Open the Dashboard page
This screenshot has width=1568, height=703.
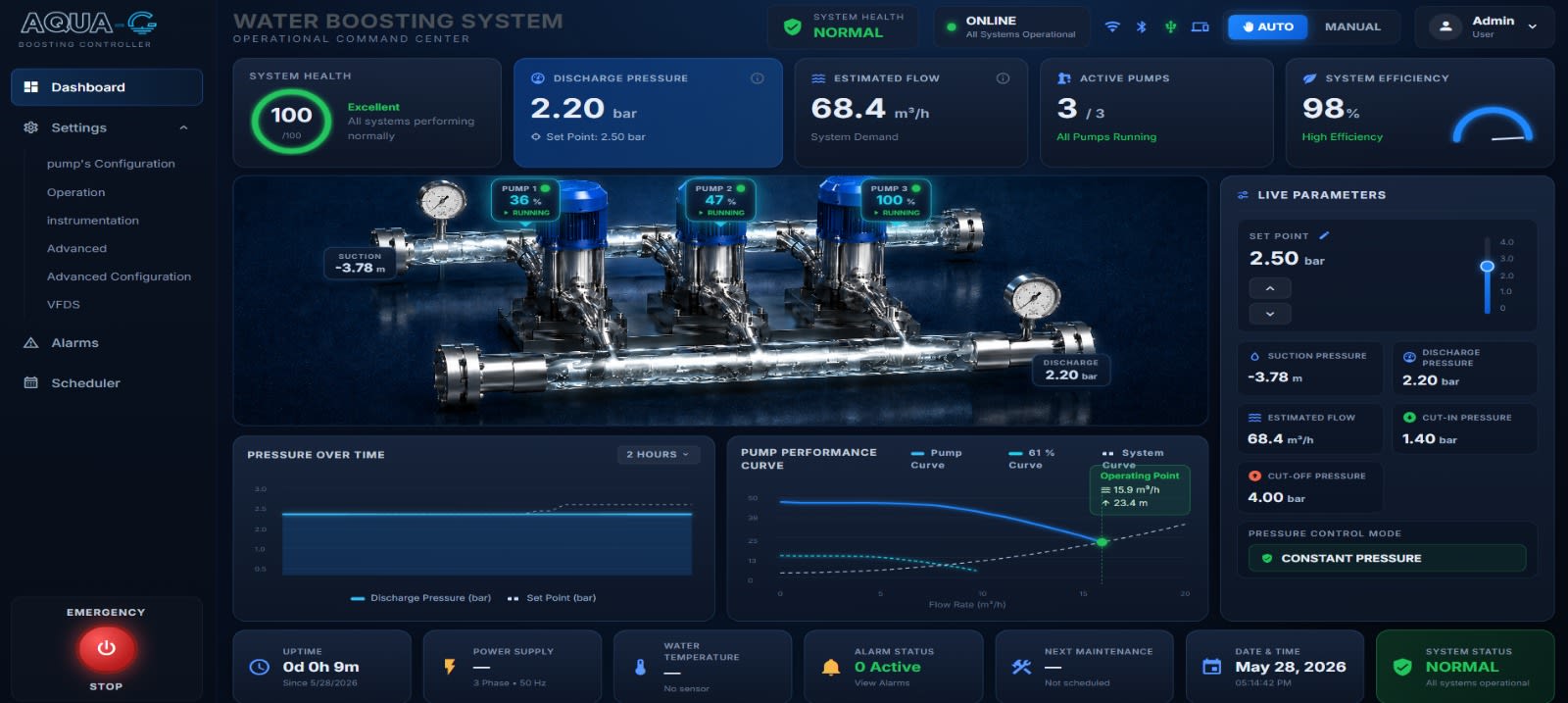107,87
